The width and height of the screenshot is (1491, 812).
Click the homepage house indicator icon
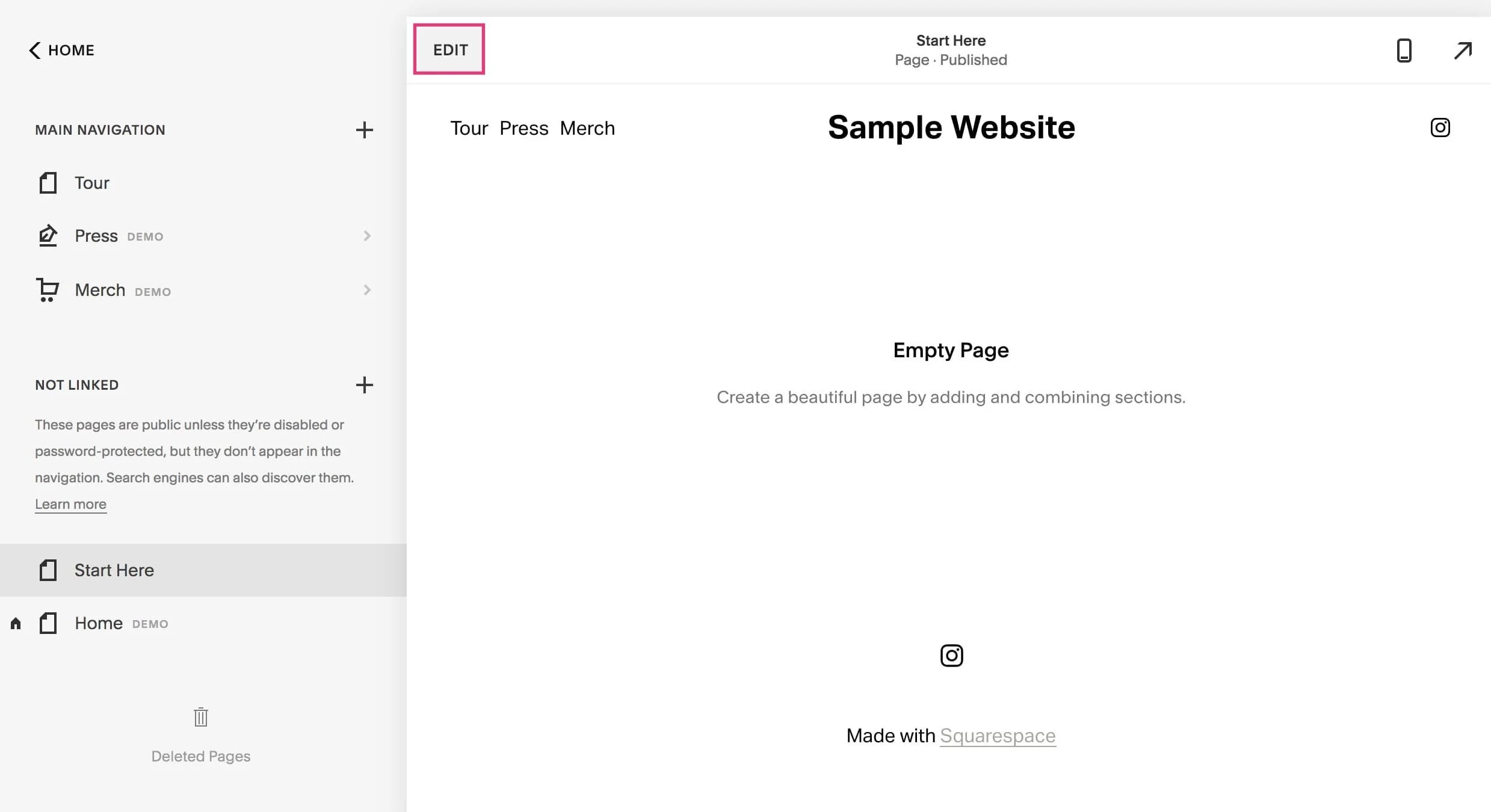click(x=16, y=623)
